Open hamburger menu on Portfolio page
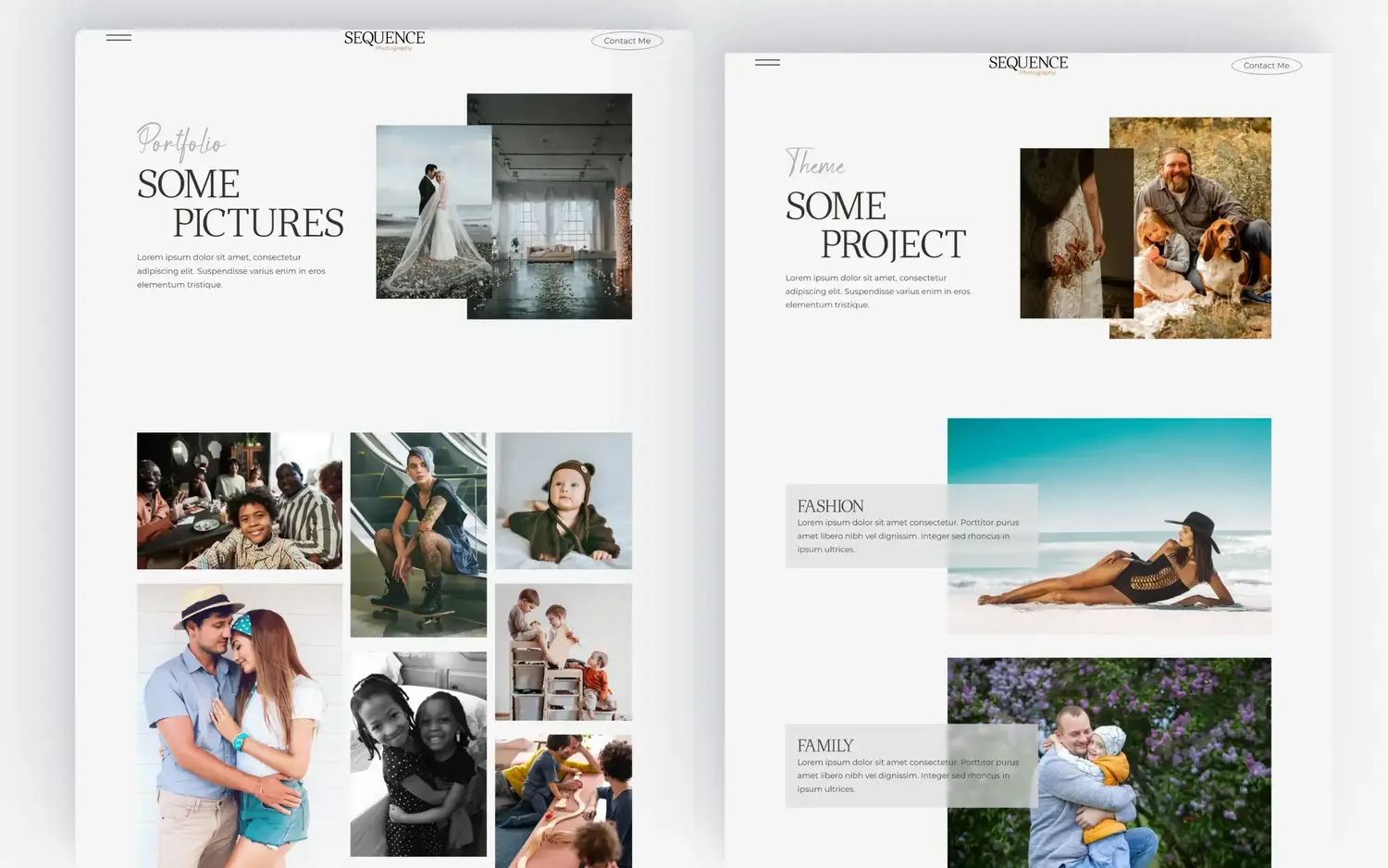Viewport: 1388px width, 868px height. tap(118, 38)
